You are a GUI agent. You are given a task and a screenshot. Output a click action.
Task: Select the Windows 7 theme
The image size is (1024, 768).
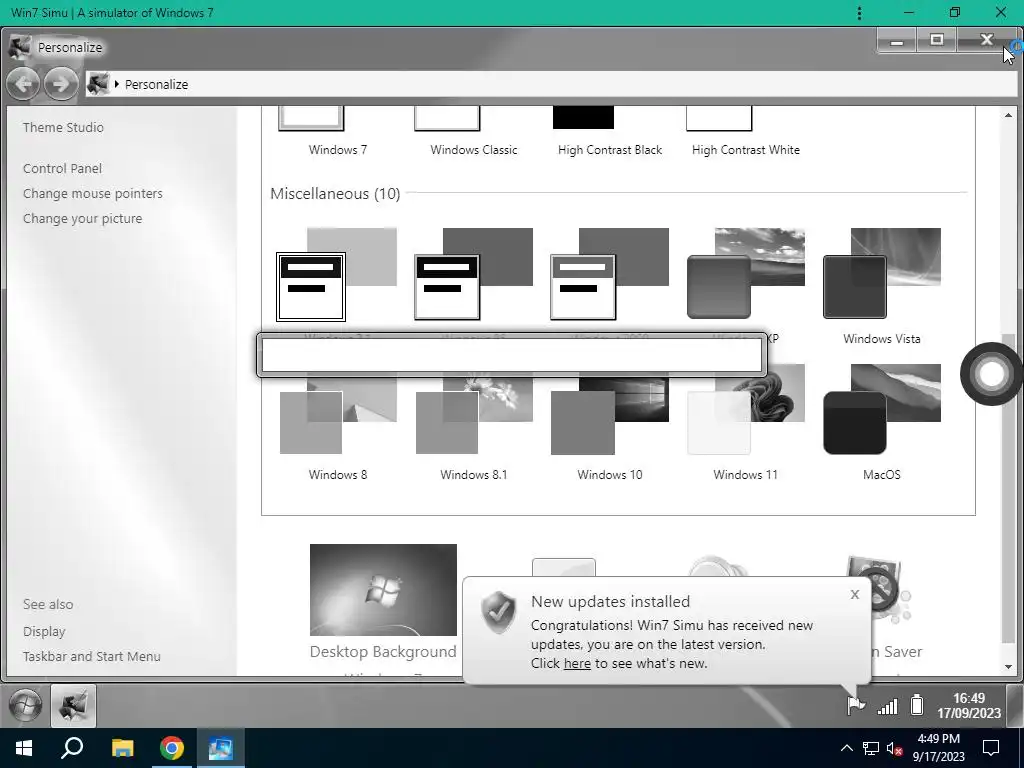point(338,133)
